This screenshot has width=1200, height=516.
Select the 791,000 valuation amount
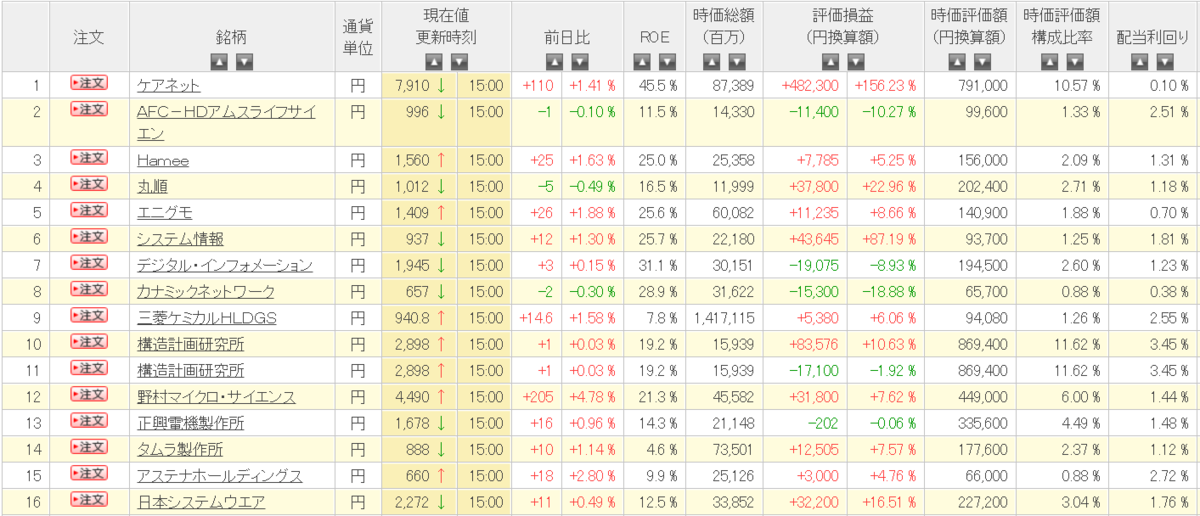coord(982,85)
